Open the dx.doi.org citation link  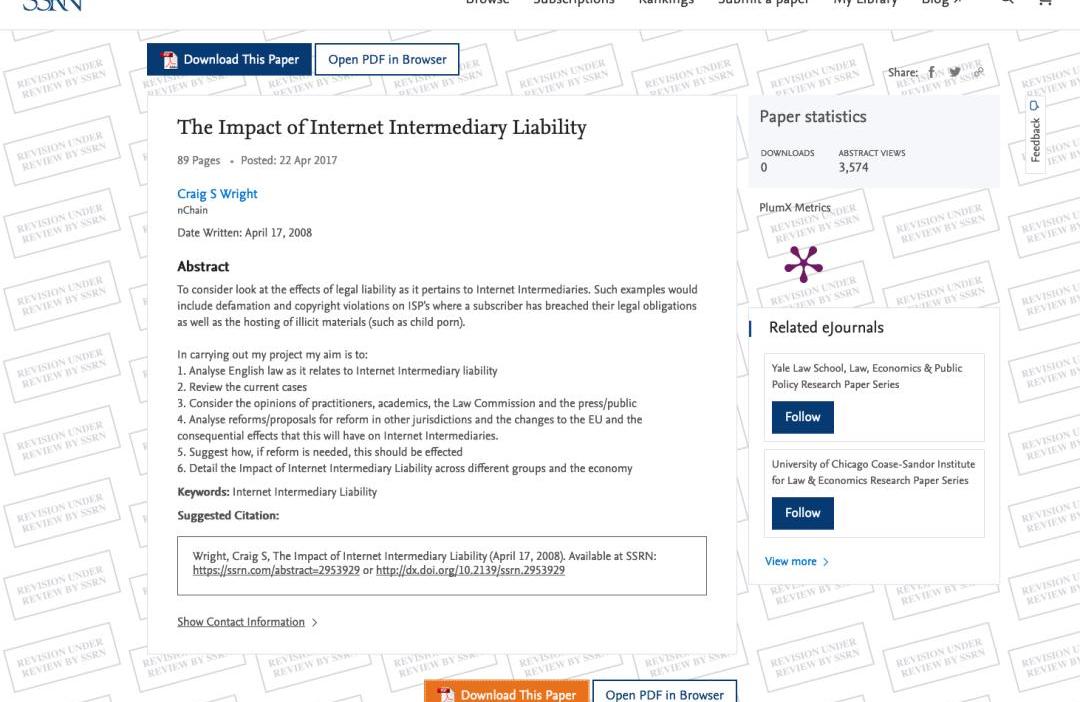pyautogui.click(x=470, y=571)
